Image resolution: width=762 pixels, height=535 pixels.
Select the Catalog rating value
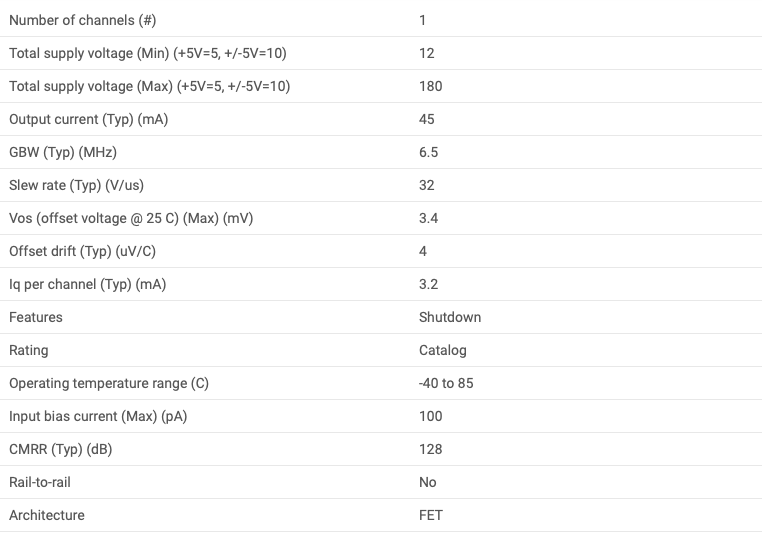tap(443, 351)
